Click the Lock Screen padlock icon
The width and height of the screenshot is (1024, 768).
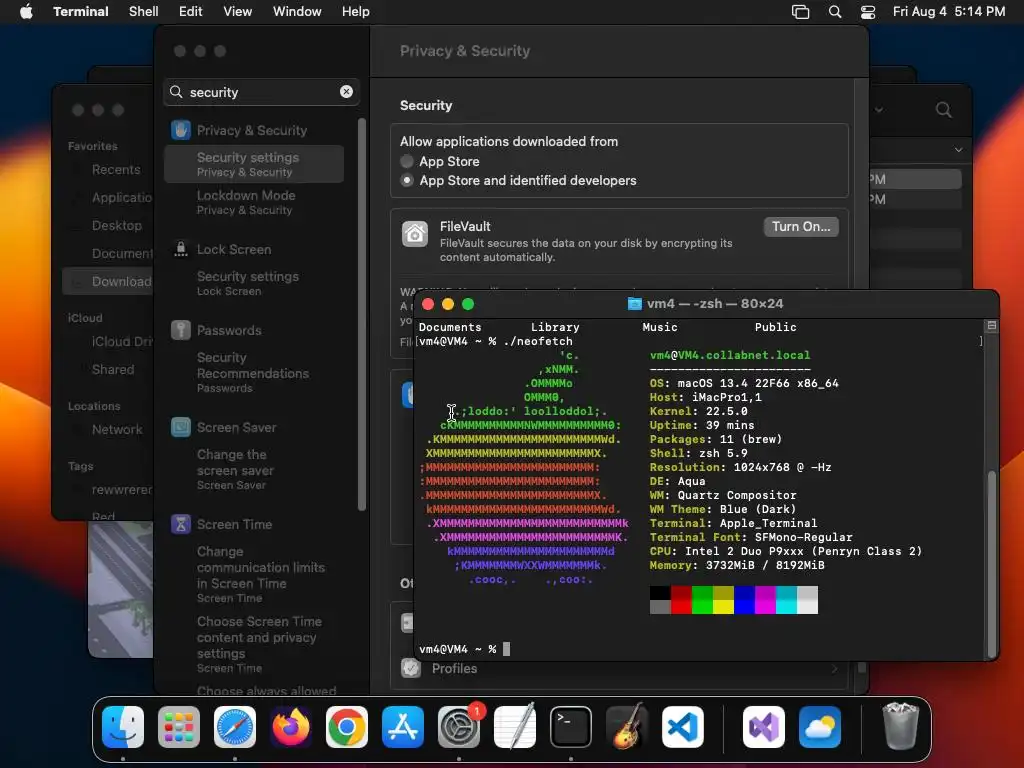tap(181, 249)
